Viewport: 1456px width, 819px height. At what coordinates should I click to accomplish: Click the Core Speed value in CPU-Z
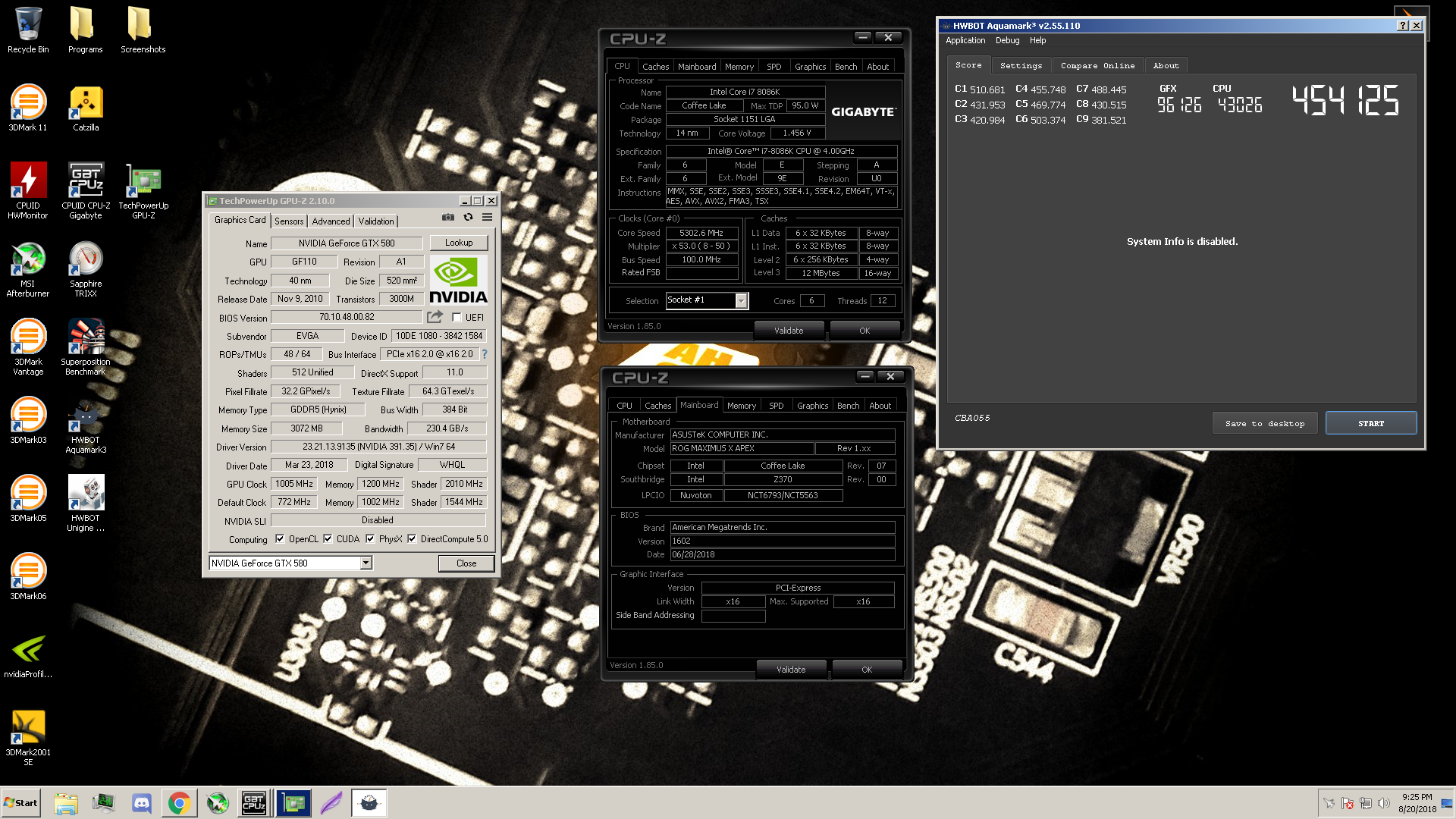701,233
